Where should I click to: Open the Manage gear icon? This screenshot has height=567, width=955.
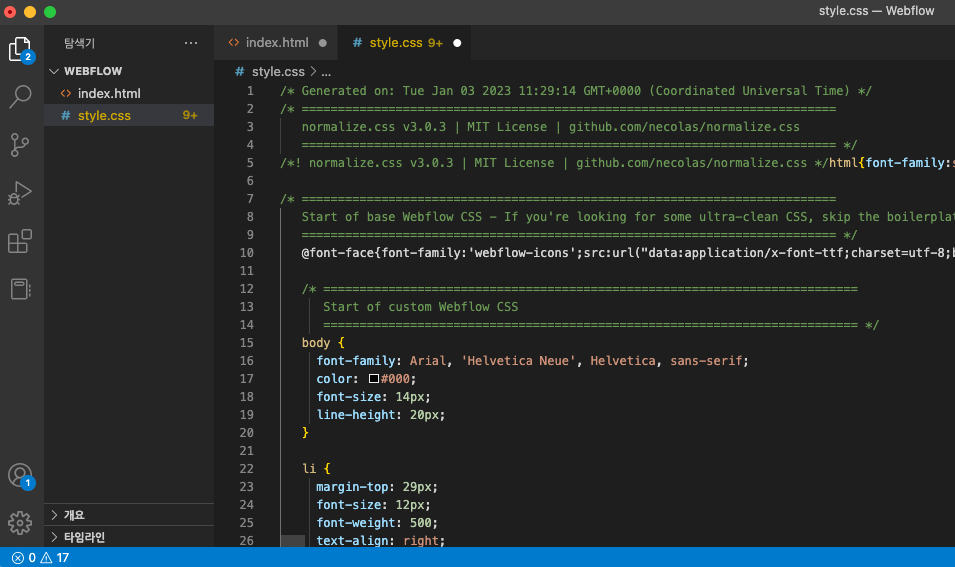(20, 523)
